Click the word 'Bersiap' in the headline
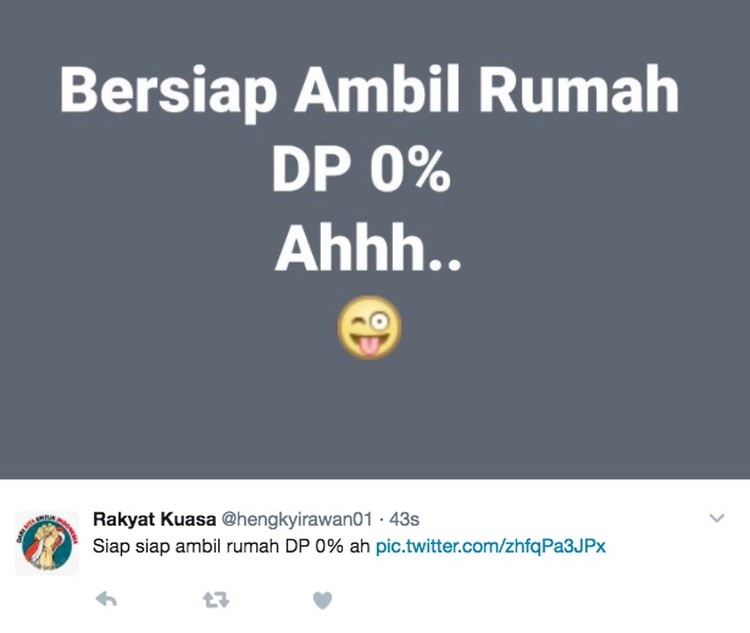750x633 pixels. (x=168, y=92)
